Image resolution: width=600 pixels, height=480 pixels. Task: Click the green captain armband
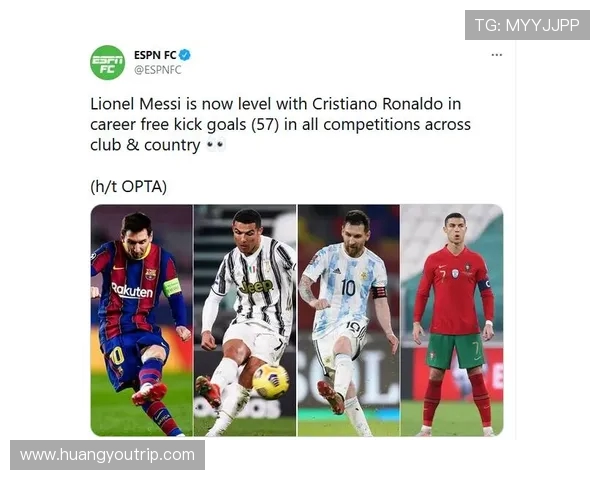(171, 287)
